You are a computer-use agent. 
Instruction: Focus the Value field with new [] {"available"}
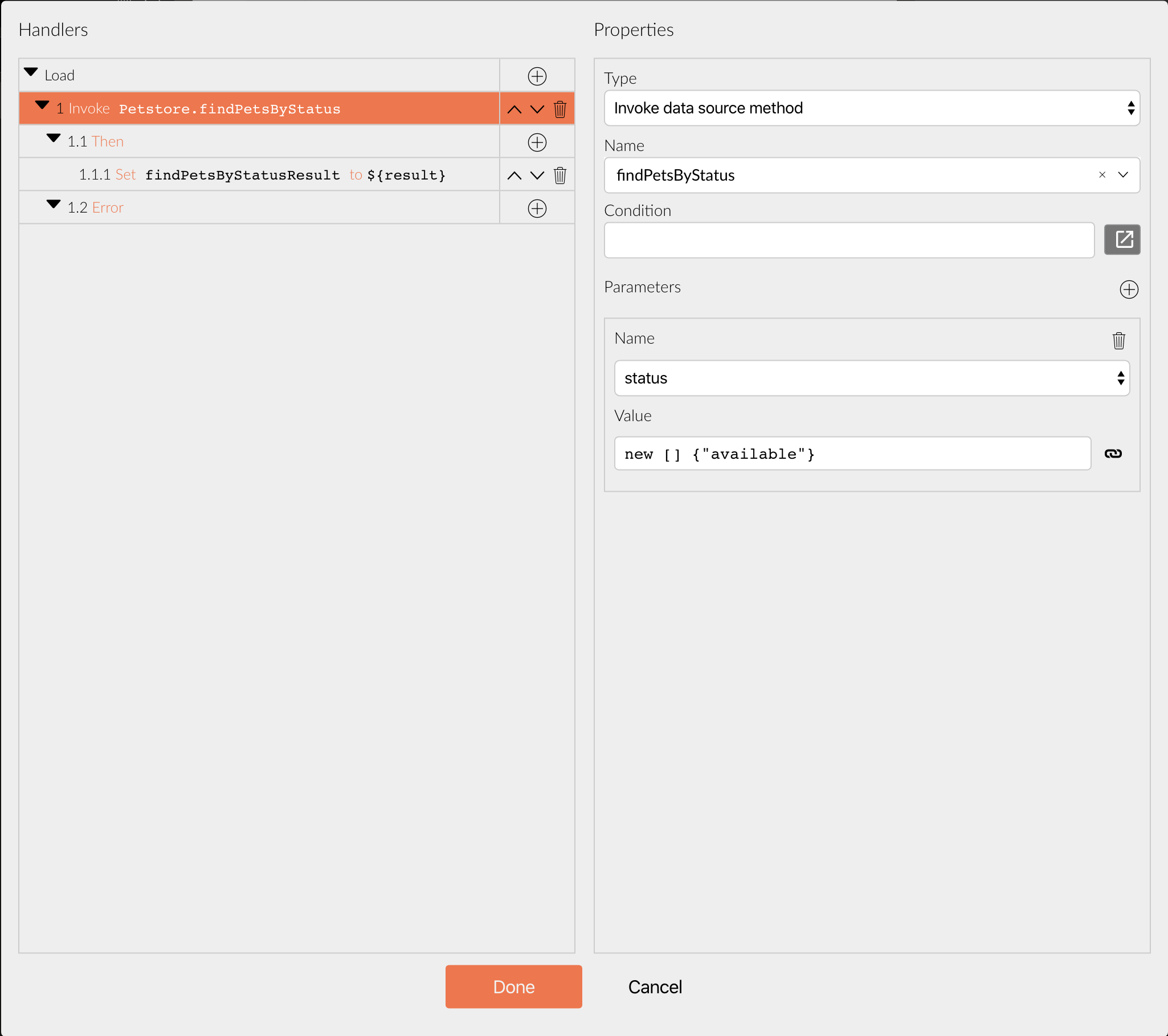(852, 454)
